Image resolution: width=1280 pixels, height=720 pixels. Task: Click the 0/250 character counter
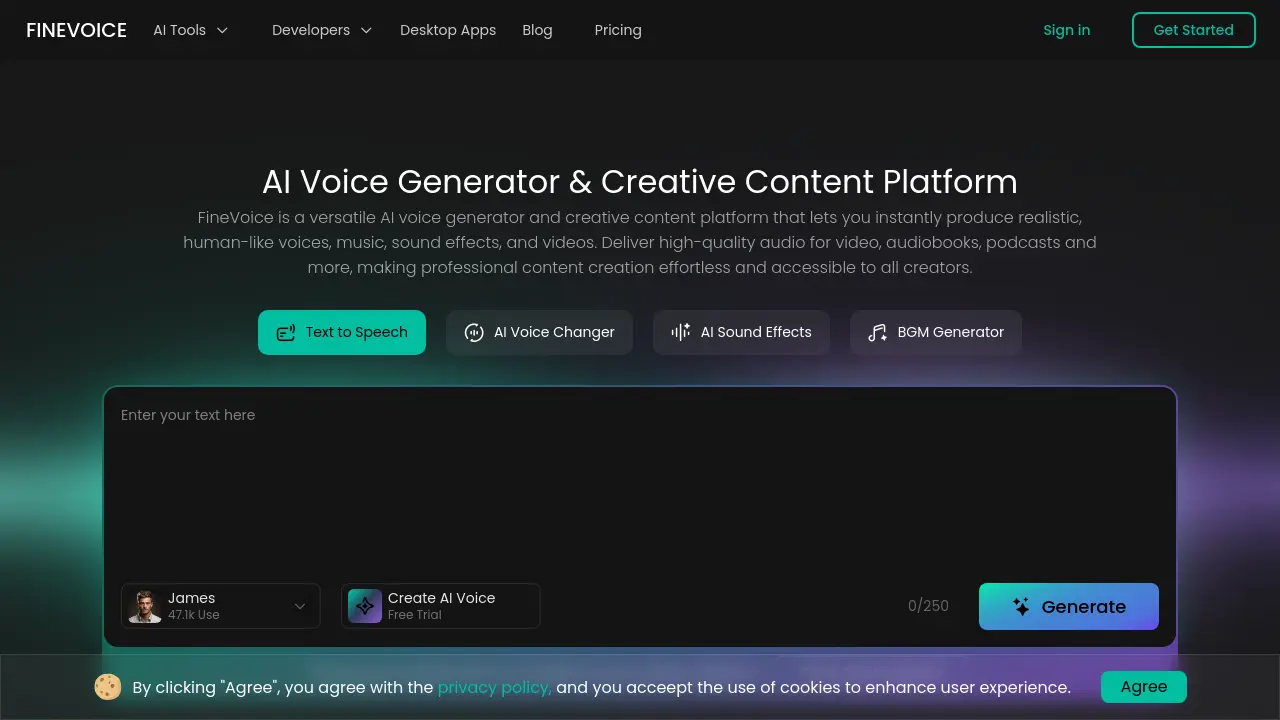(x=928, y=606)
